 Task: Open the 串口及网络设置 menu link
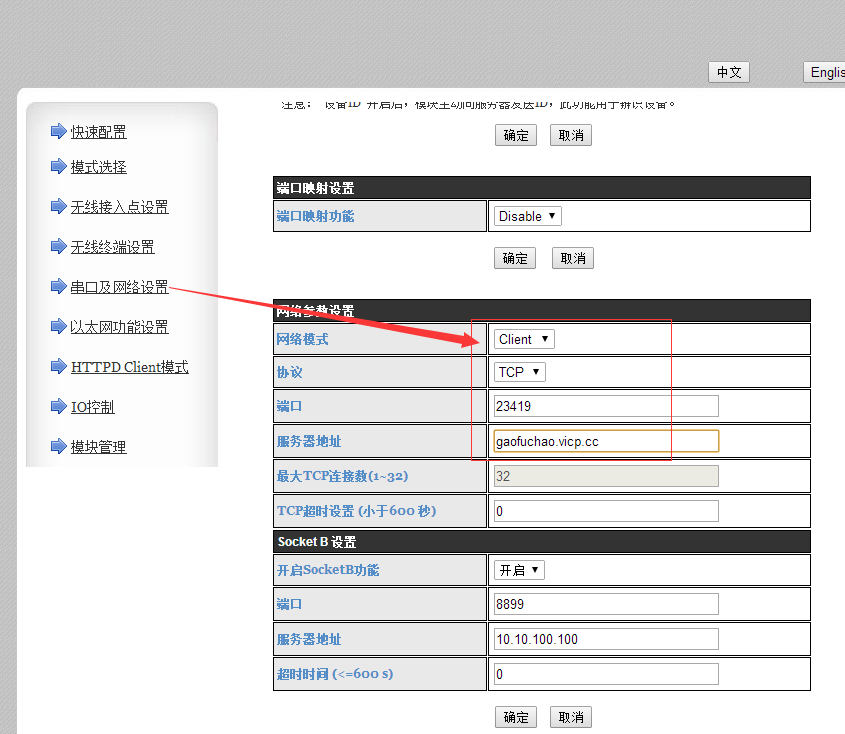click(x=119, y=287)
